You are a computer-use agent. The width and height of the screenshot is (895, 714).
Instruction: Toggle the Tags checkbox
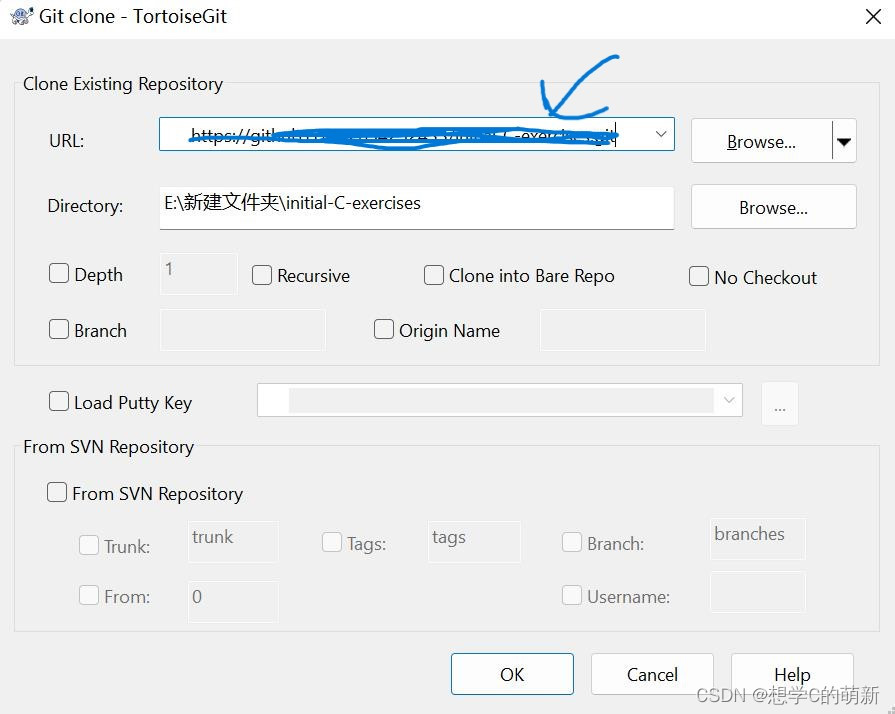pos(332,542)
